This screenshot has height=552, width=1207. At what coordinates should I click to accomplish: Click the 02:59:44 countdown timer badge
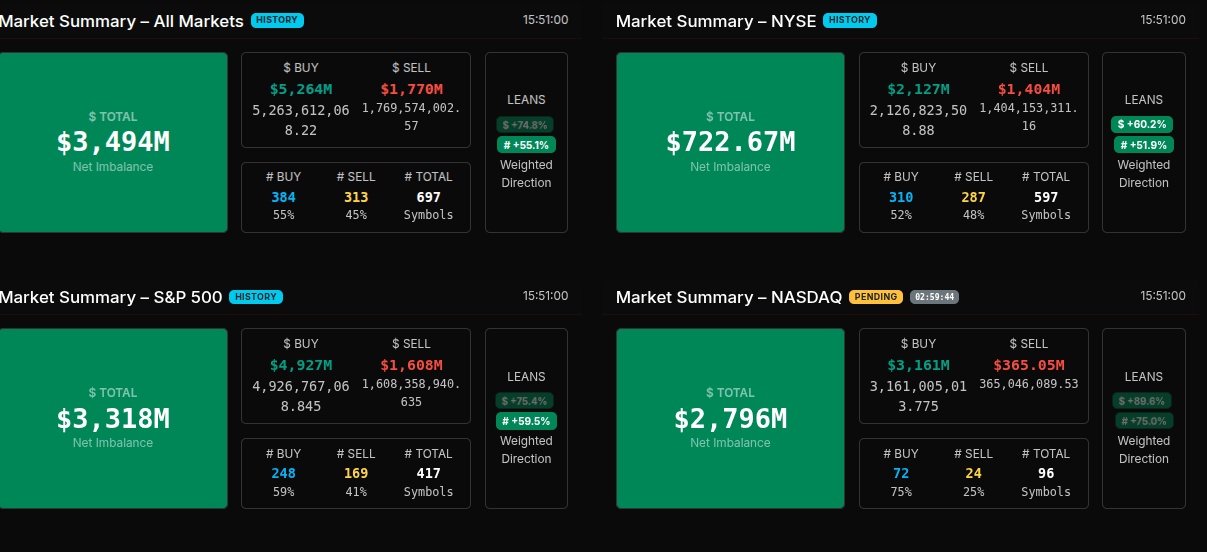coord(934,297)
